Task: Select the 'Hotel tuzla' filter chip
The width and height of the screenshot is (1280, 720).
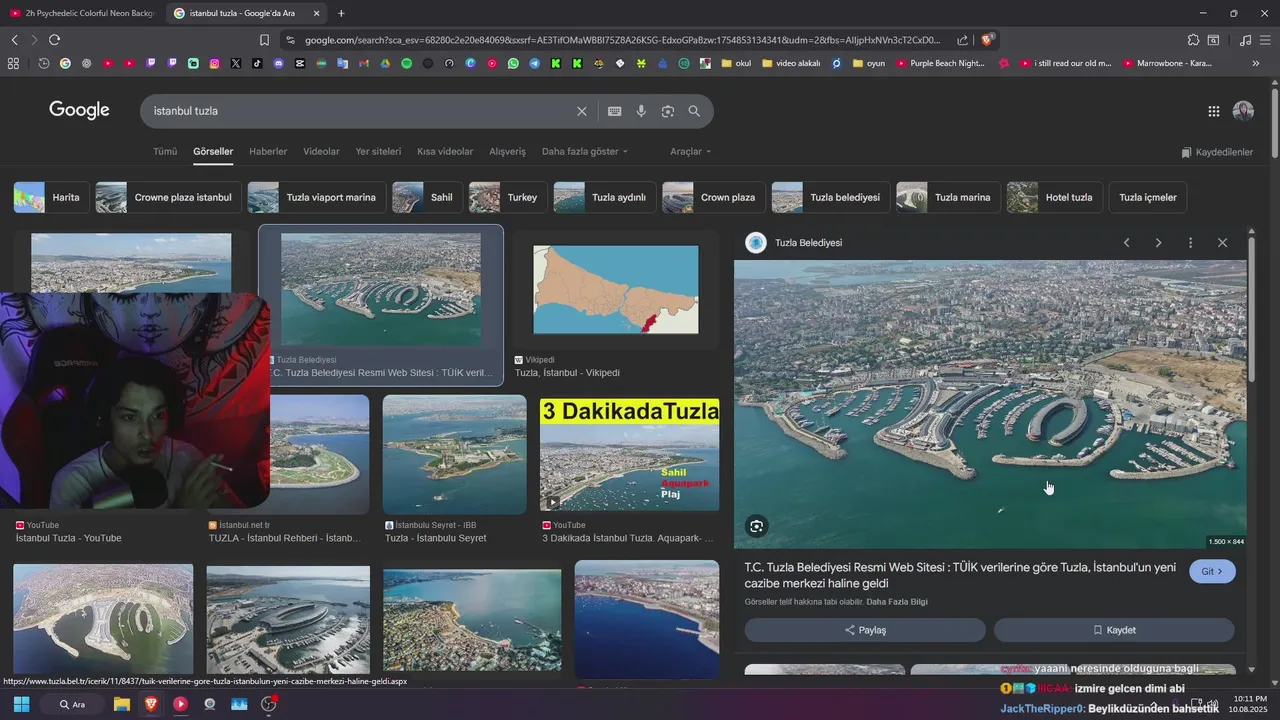Action: click(x=1055, y=197)
